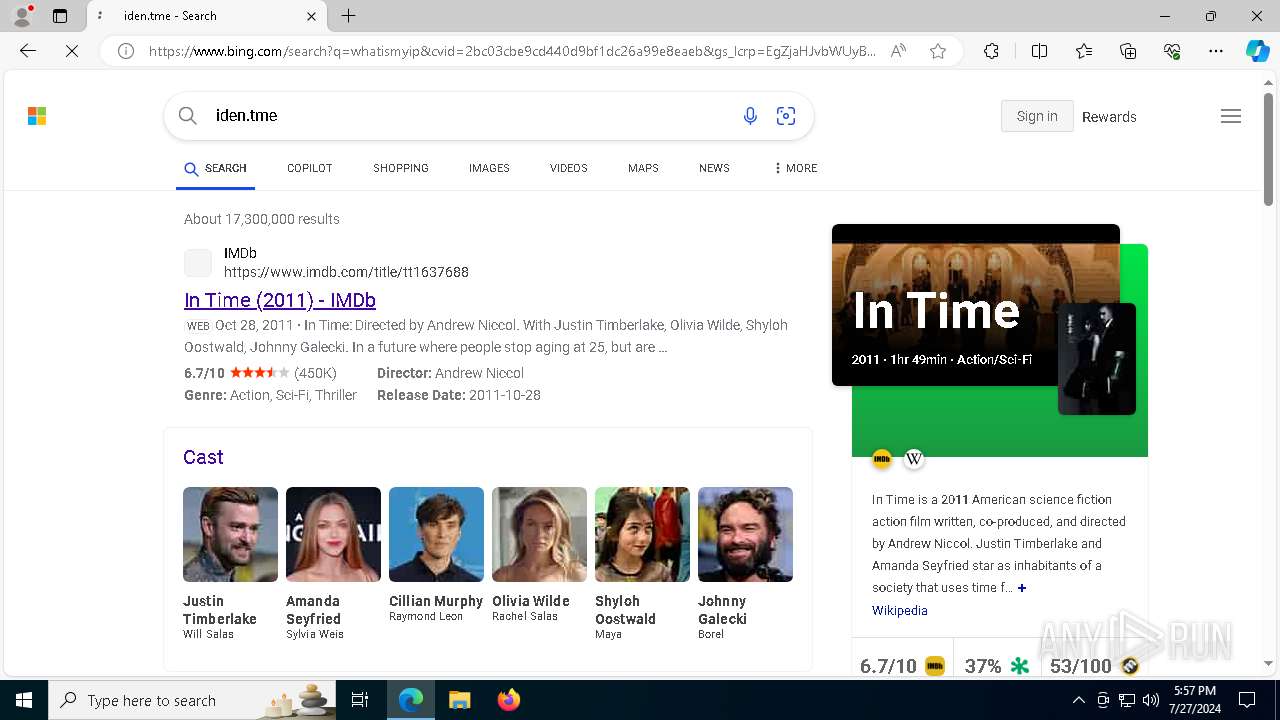Launch Firefox from the taskbar
This screenshot has height=720, width=1280.
tap(509, 700)
